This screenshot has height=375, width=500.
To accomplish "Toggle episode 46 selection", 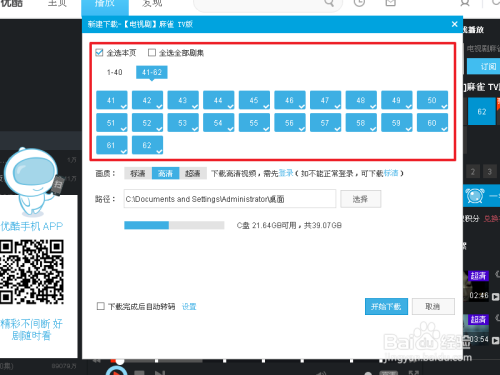I will point(290,100).
